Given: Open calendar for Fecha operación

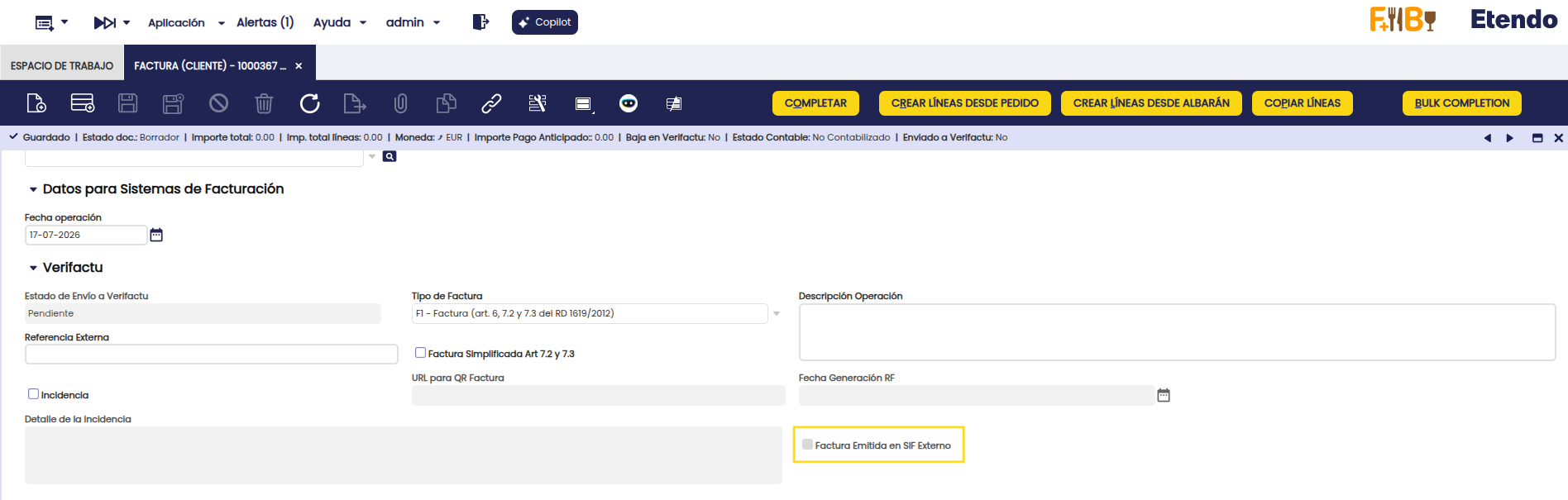Looking at the screenshot, I should (156, 236).
